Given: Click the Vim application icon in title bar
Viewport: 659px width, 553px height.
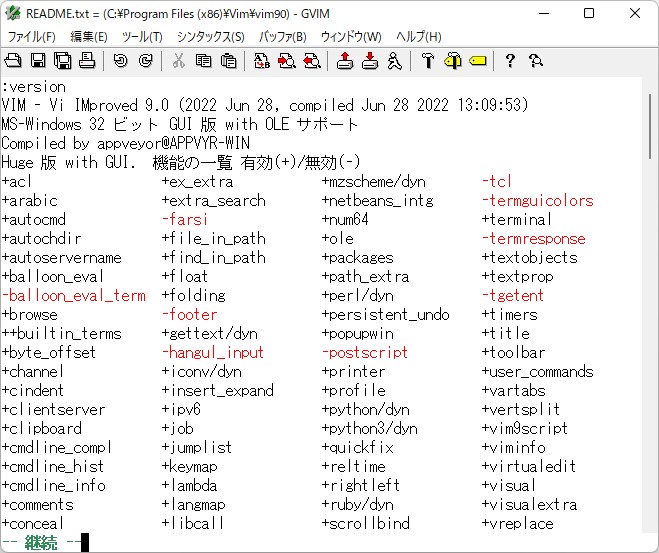Looking at the screenshot, I should point(13,13).
